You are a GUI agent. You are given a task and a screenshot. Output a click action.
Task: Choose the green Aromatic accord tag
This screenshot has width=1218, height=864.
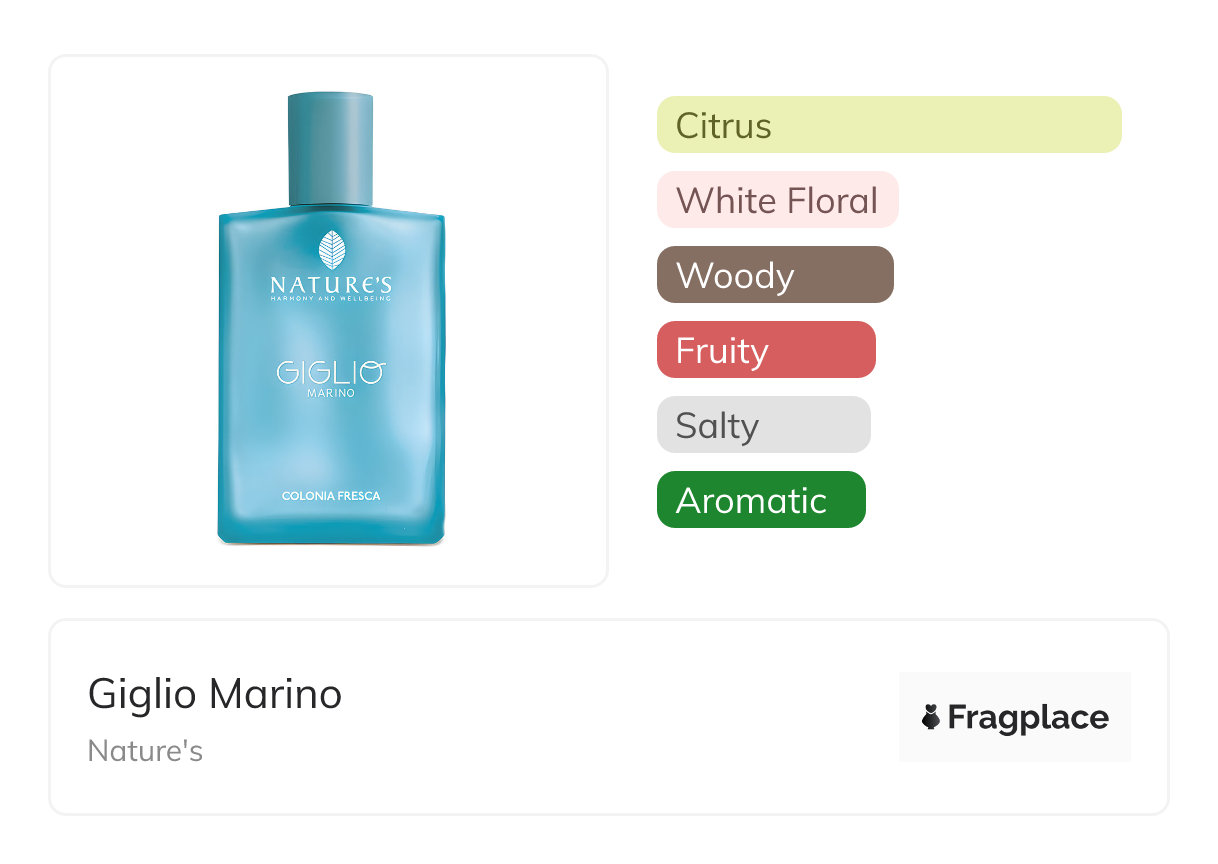click(760, 500)
